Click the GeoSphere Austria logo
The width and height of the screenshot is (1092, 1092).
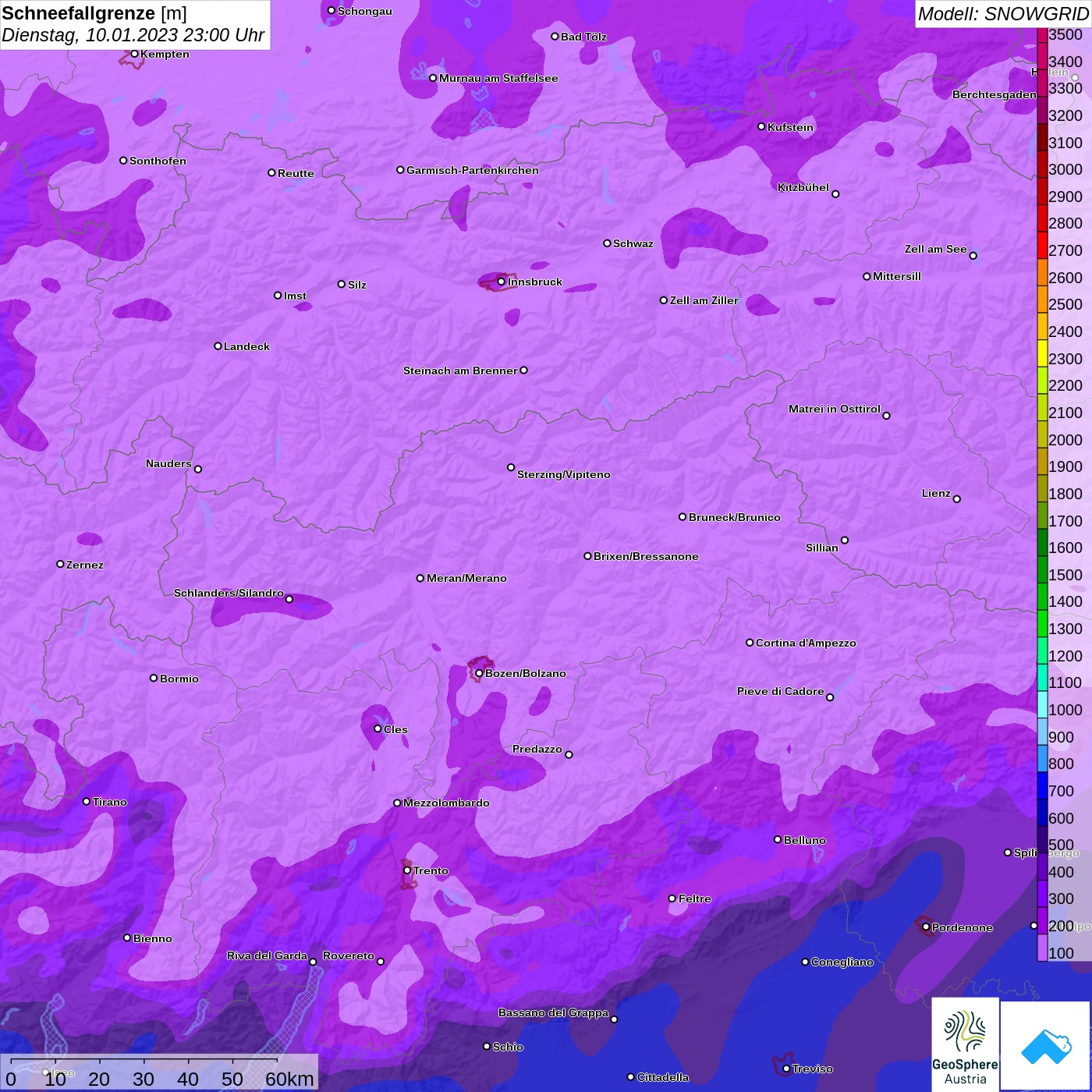965,1044
